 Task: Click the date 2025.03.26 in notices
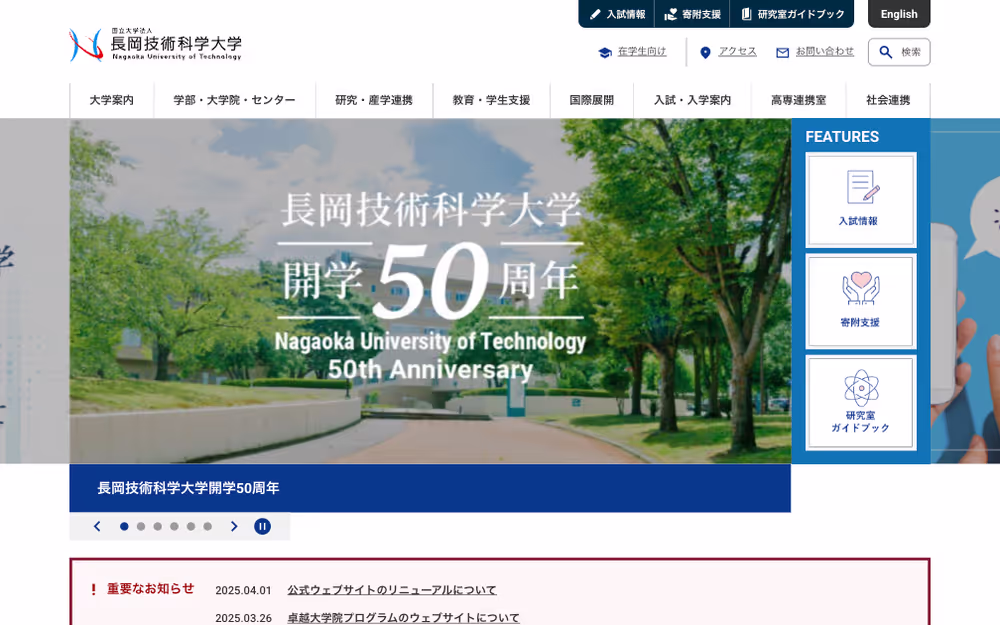pyautogui.click(x=243, y=618)
